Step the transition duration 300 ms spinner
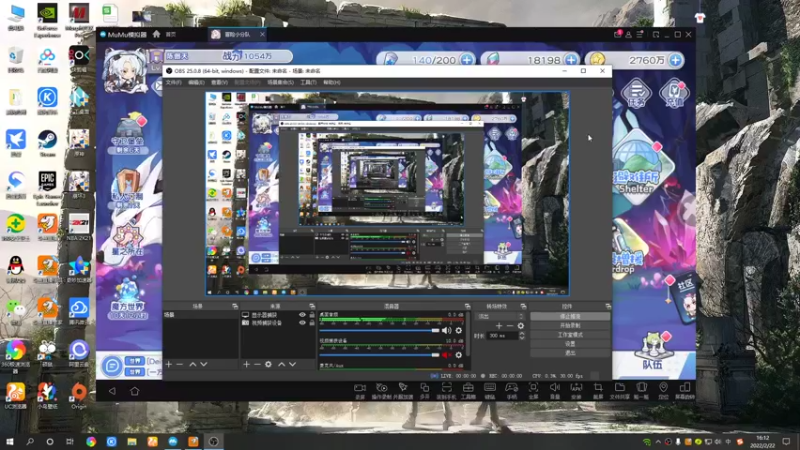The image size is (800, 450). pyautogui.click(x=521, y=336)
